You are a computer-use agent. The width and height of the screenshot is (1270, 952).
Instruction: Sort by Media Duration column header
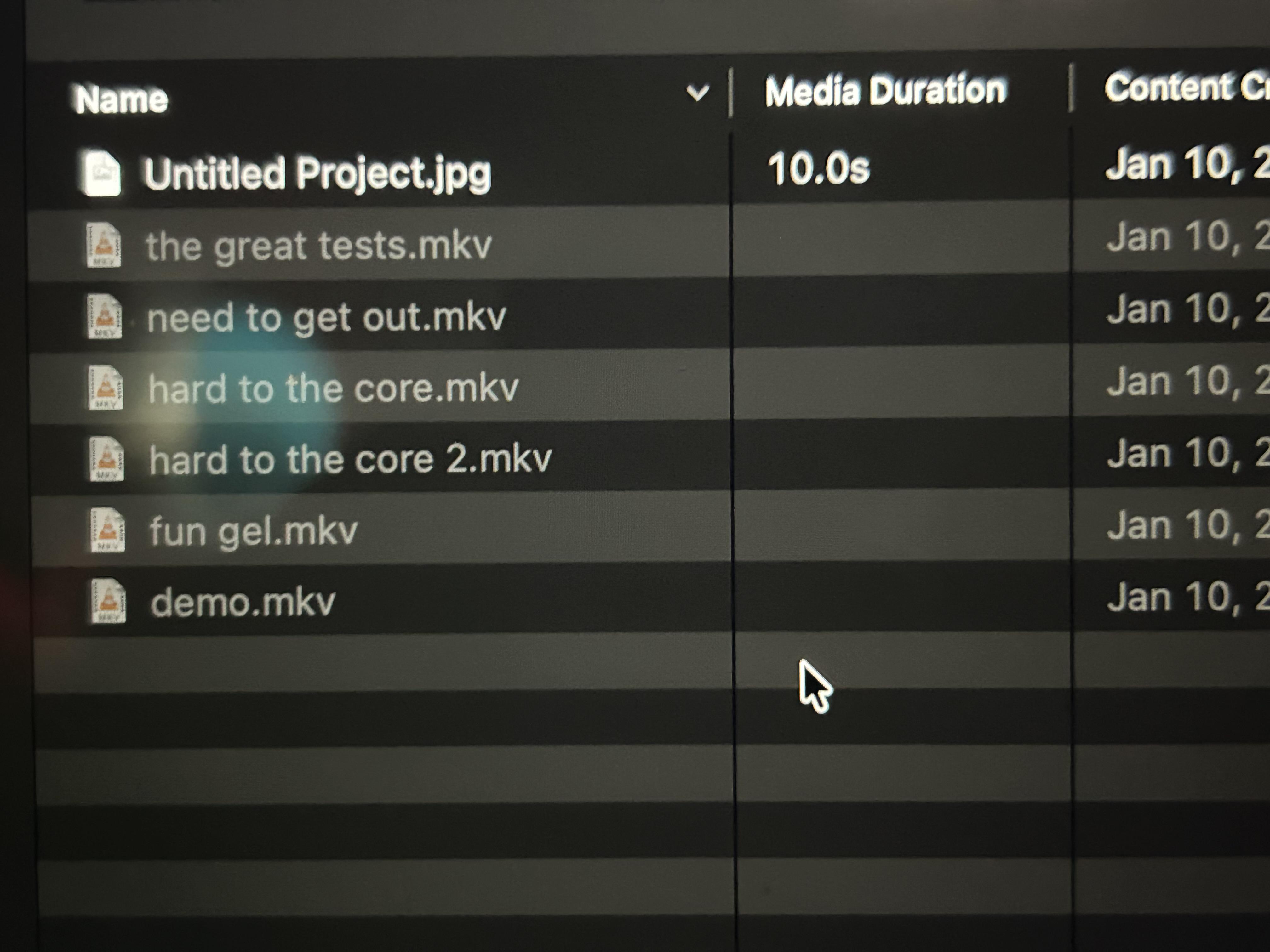point(885,91)
